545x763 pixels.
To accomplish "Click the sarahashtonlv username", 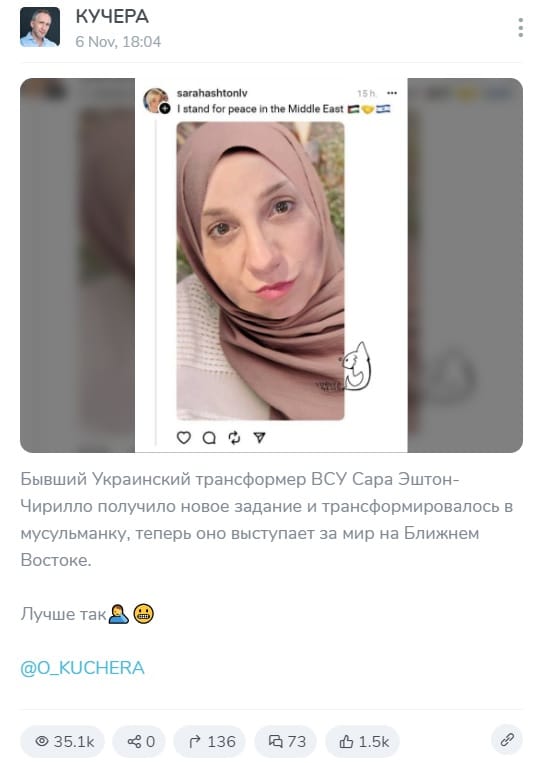I will 212,93.
